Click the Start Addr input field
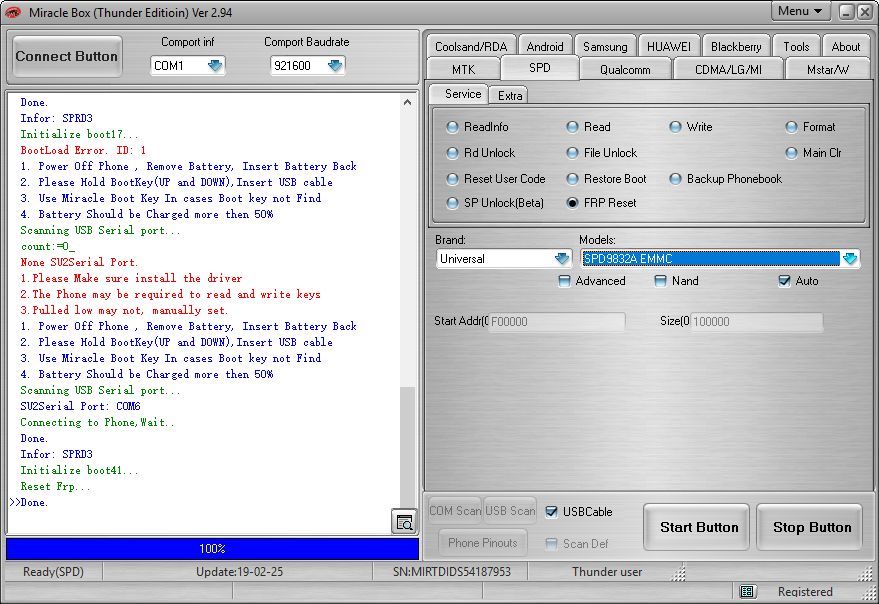The height and width of the screenshot is (604, 879). pyautogui.click(x=557, y=321)
